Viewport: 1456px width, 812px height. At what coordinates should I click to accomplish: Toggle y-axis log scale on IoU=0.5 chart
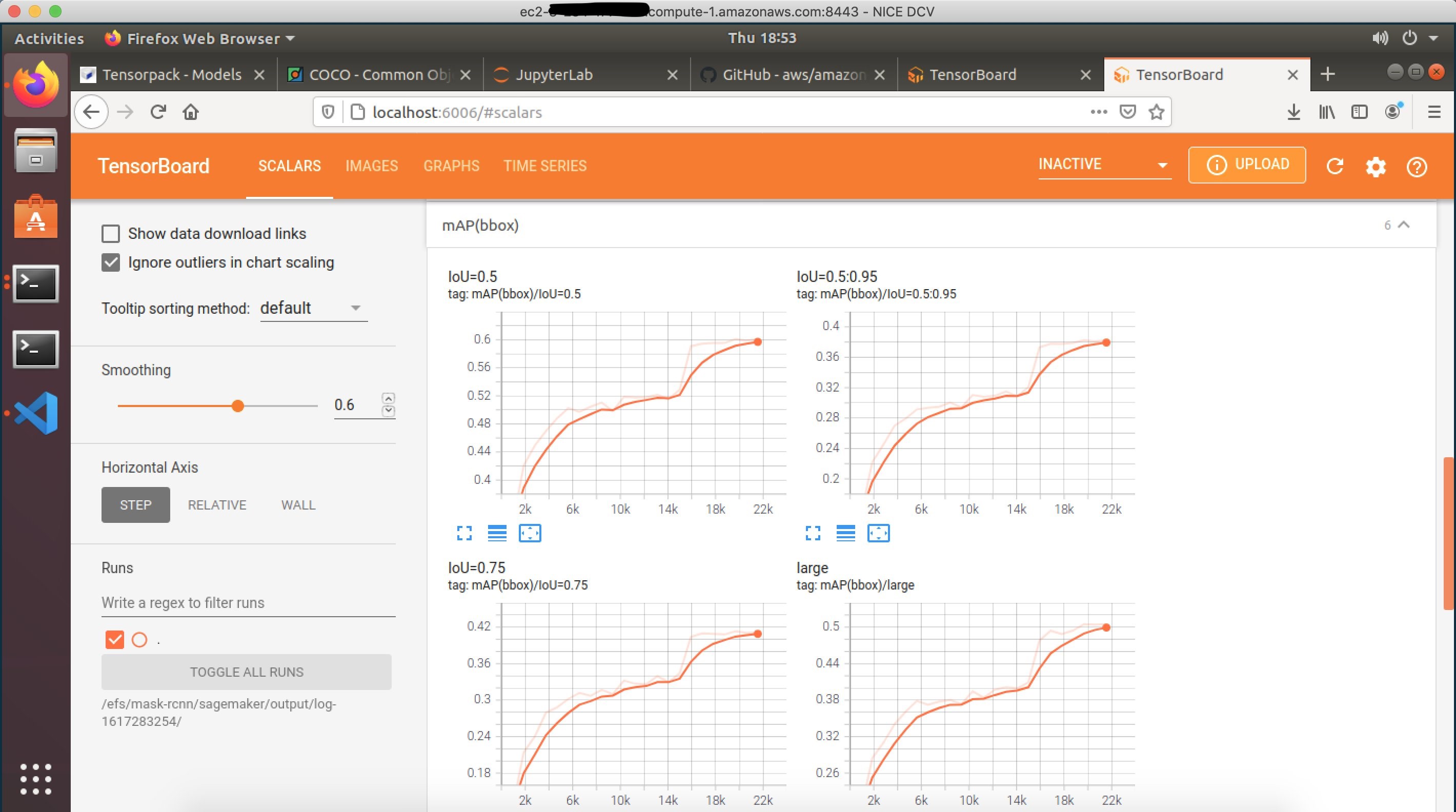[x=497, y=533]
